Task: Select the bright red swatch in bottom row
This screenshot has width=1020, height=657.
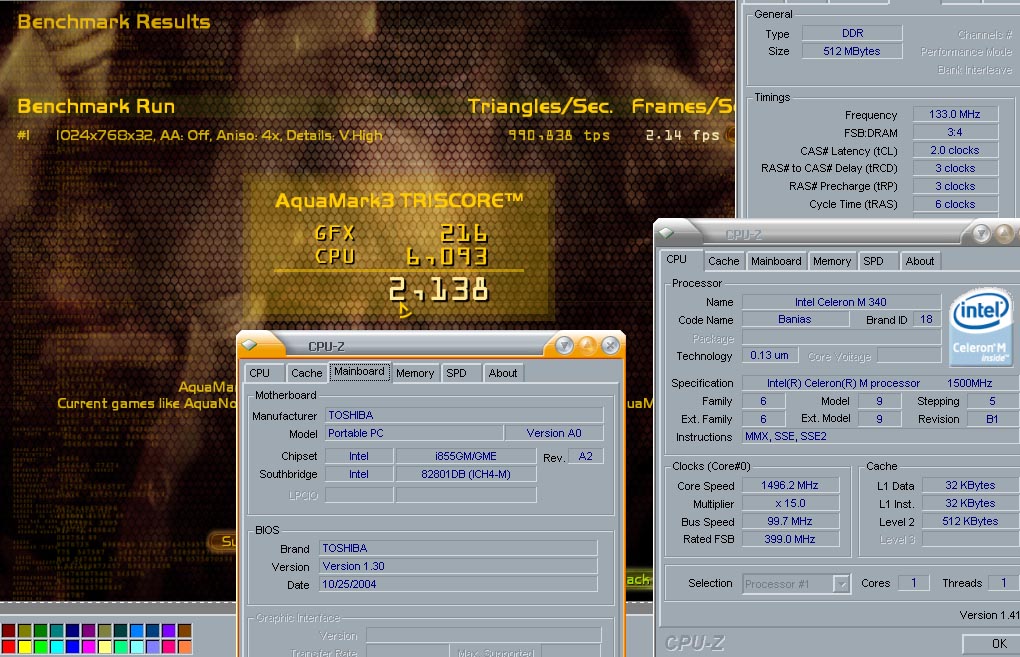Action: click(x=8, y=647)
